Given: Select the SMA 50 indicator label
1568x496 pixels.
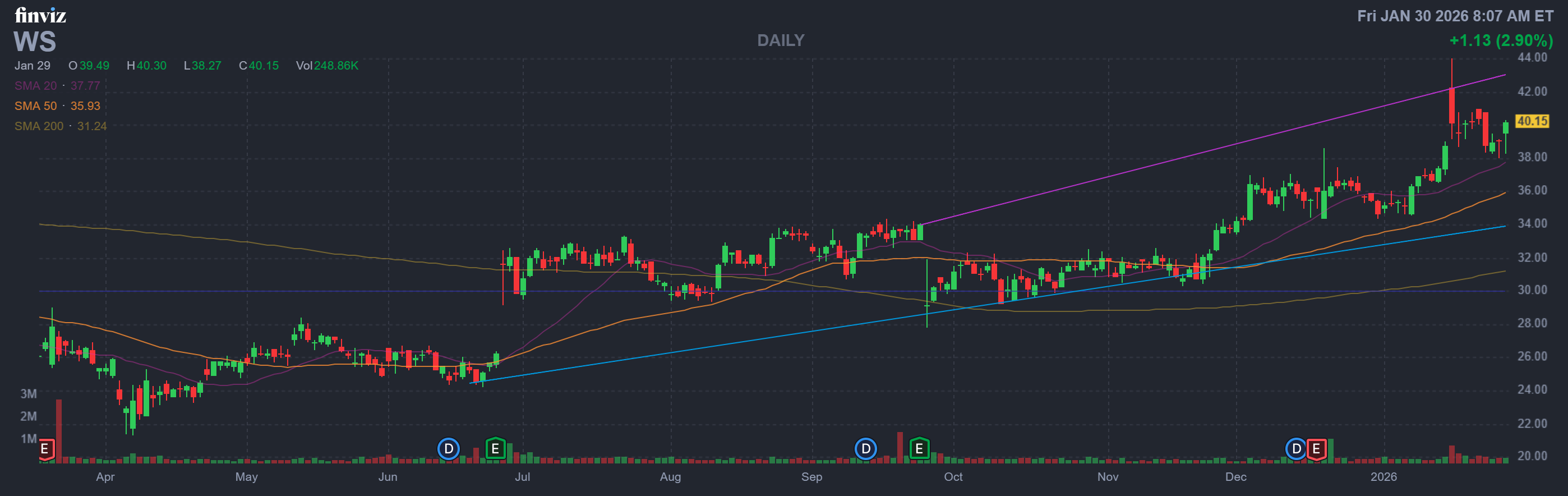Looking at the screenshot, I should 35,106.
